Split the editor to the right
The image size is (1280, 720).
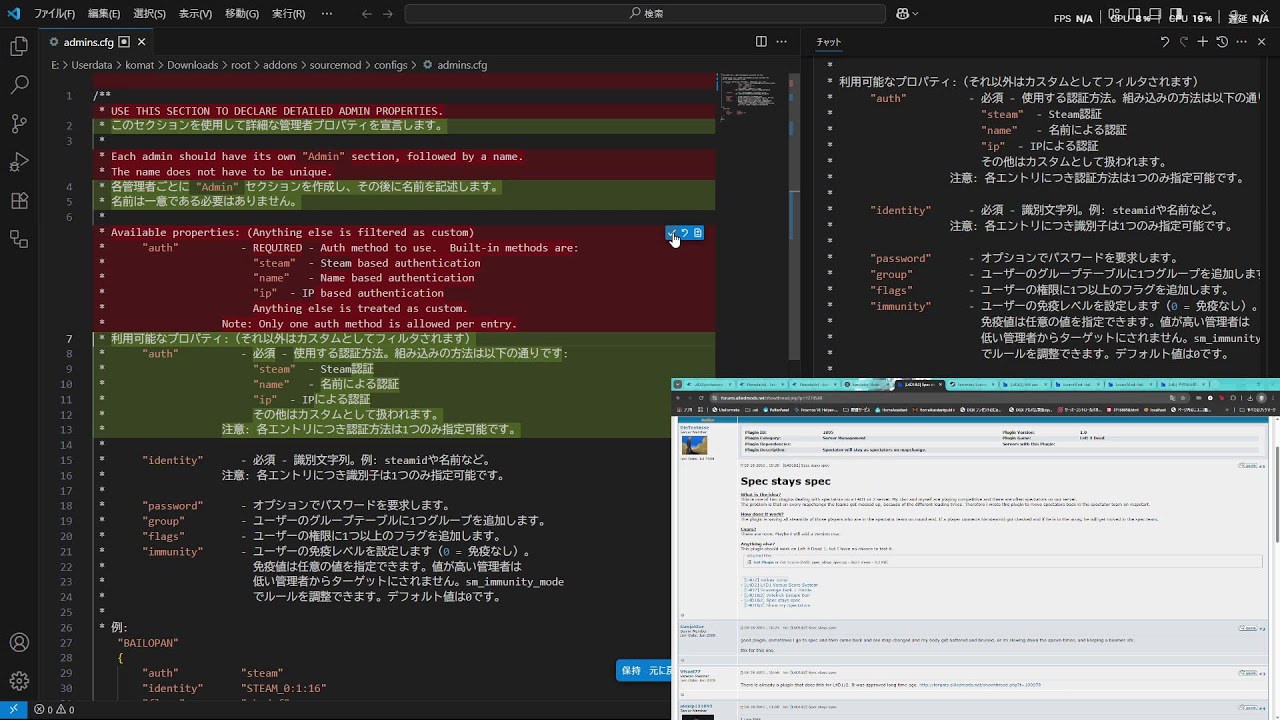coord(761,42)
